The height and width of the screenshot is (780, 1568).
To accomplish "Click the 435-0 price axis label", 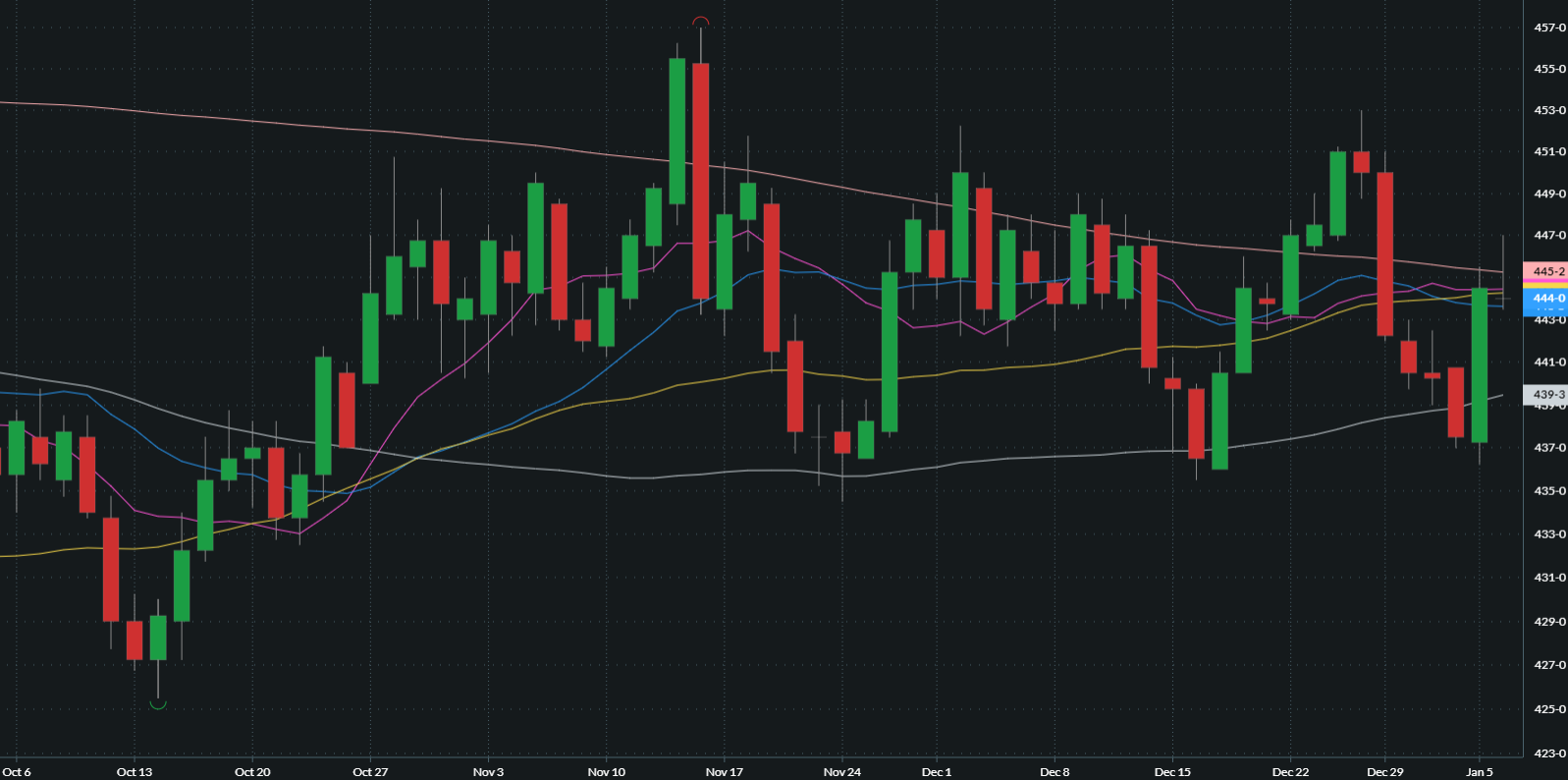I will 1550,491.
